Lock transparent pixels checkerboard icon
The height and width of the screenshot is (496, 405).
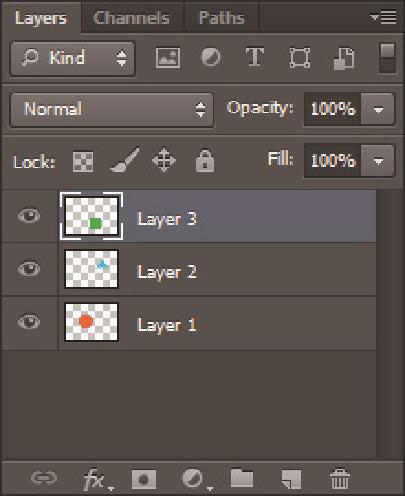click(x=83, y=162)
